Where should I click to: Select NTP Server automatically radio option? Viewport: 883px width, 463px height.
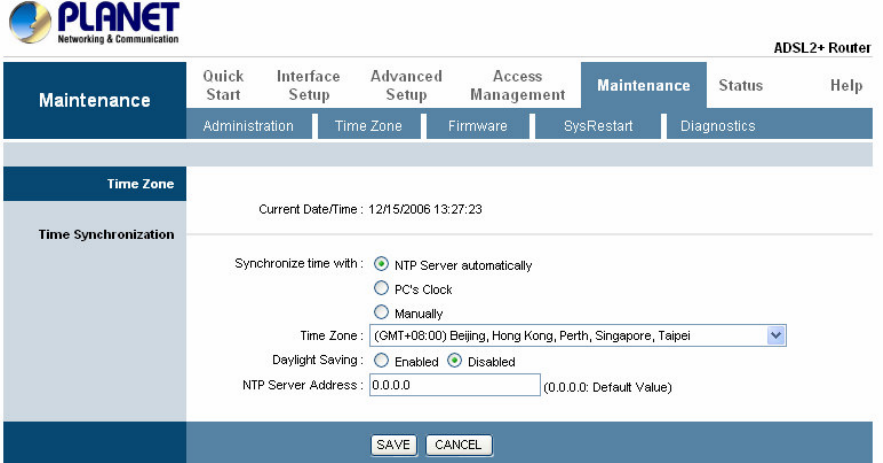pyautogui.click(x=381, y=265)
